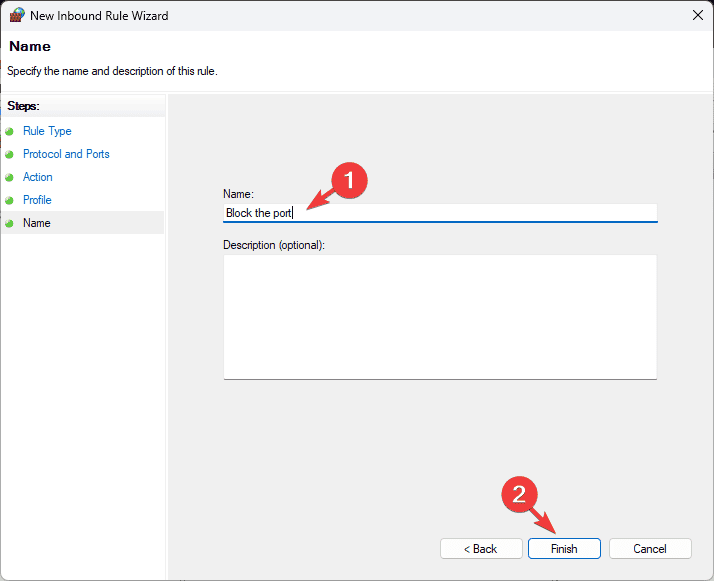This screenshot has width=714, height=581.
Task: Click the firewall wizard title bar icon
Action: [17, 15]
